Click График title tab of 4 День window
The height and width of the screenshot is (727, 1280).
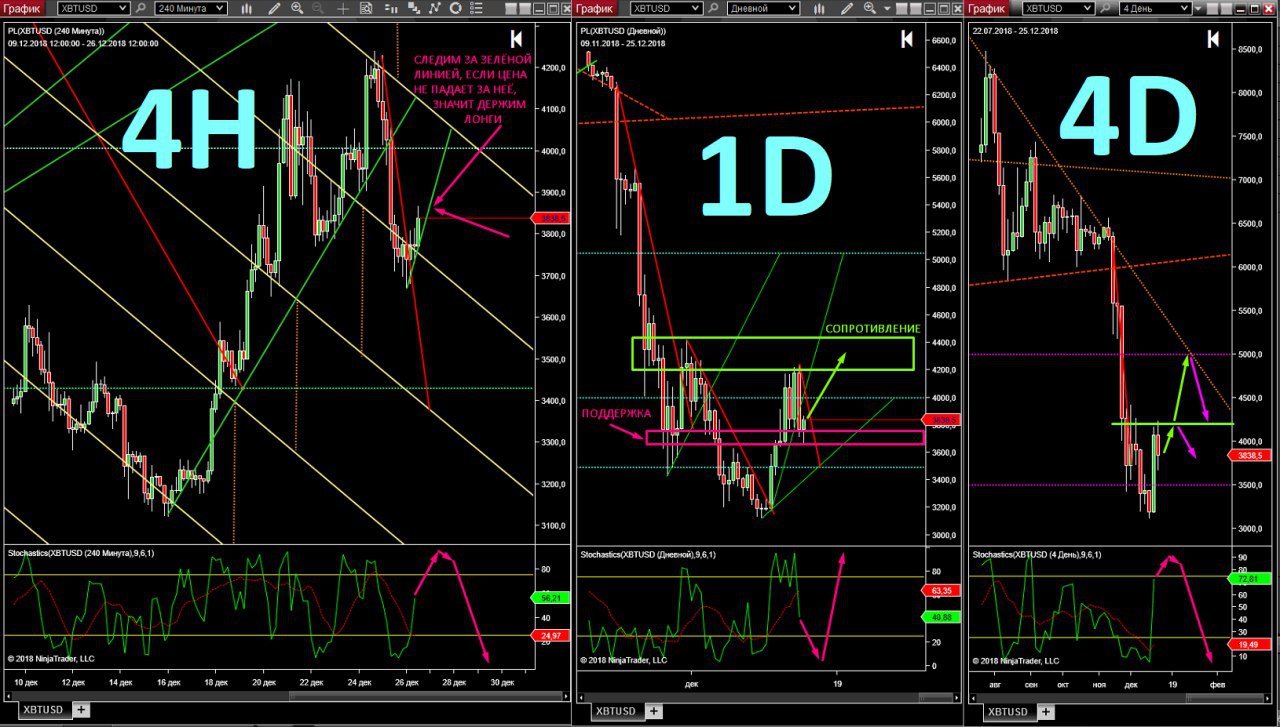click(x=987, y=8)
